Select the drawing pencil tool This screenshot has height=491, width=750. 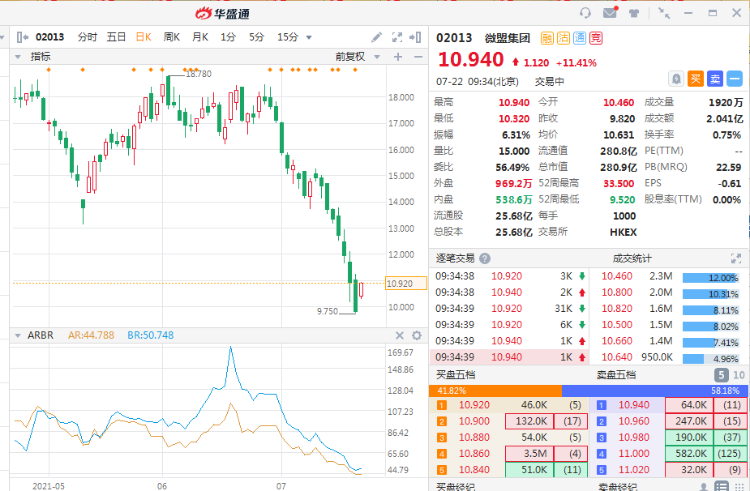pyautogui.click(x=376, y=37)
